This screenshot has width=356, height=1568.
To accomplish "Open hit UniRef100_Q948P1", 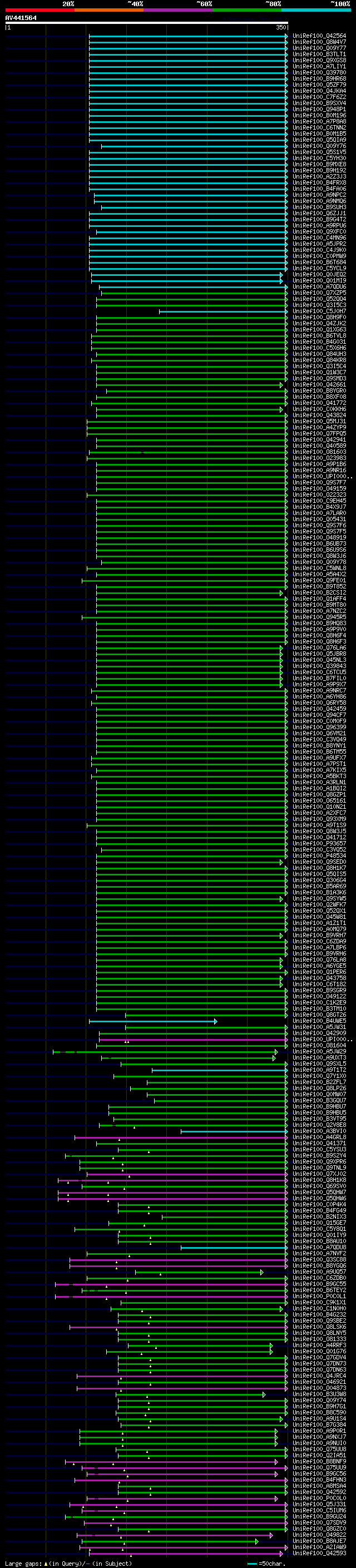I will 319,110.
